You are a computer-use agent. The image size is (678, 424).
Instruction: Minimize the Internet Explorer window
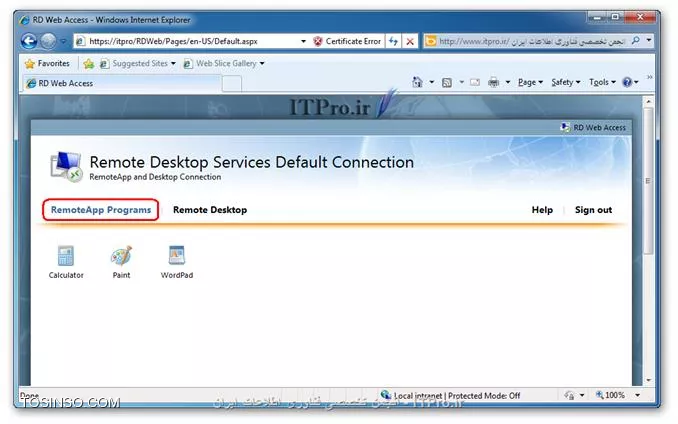(x=597, y=18)
